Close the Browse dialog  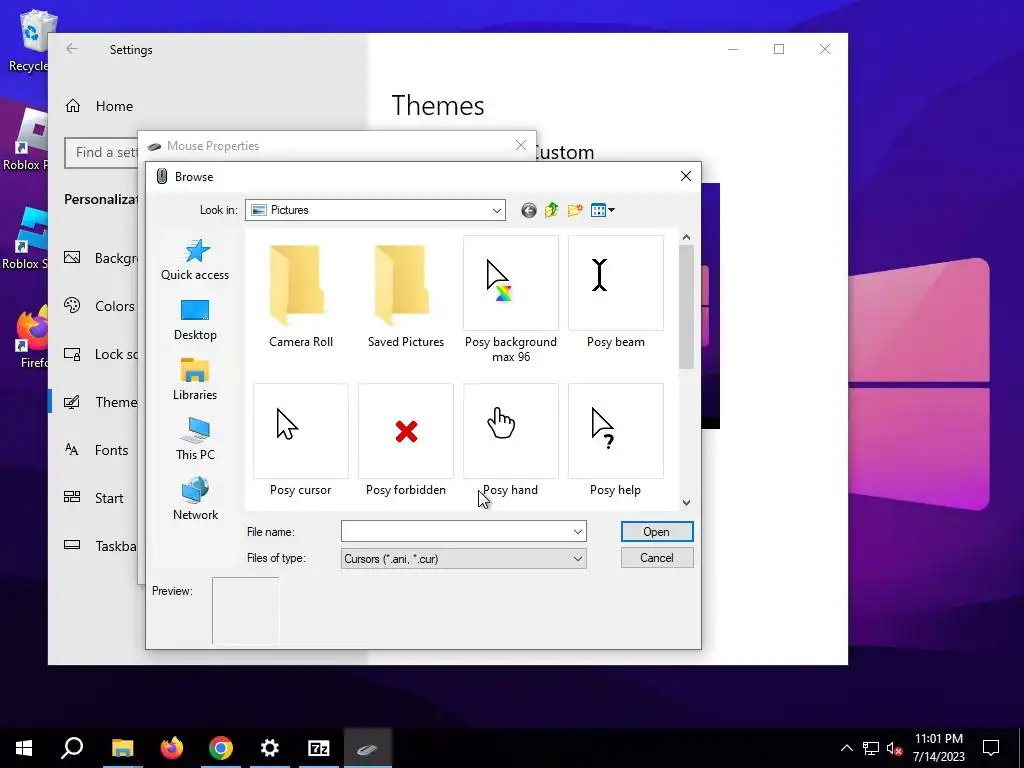click(x=686, y=176)
